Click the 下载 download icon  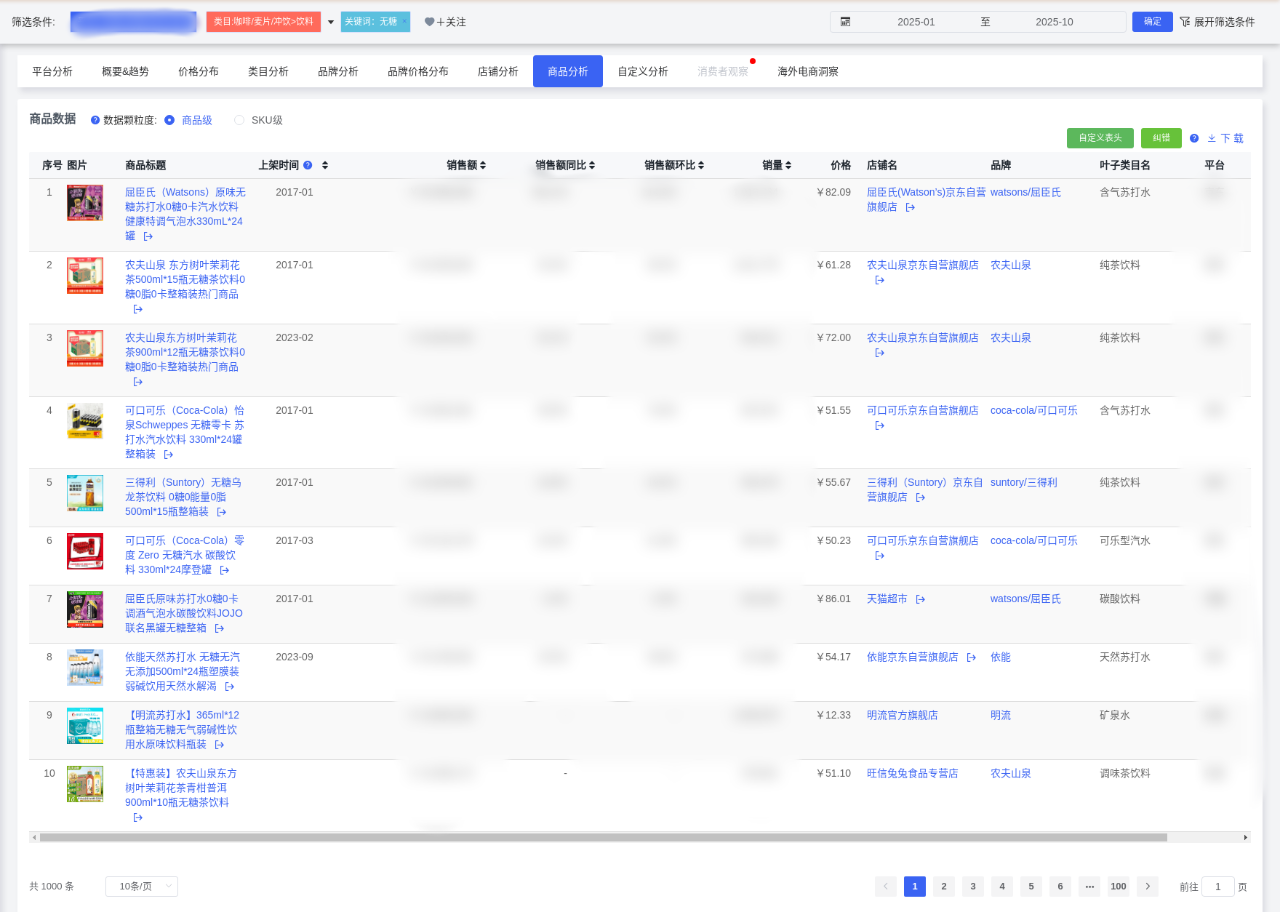click(1212, 138)
